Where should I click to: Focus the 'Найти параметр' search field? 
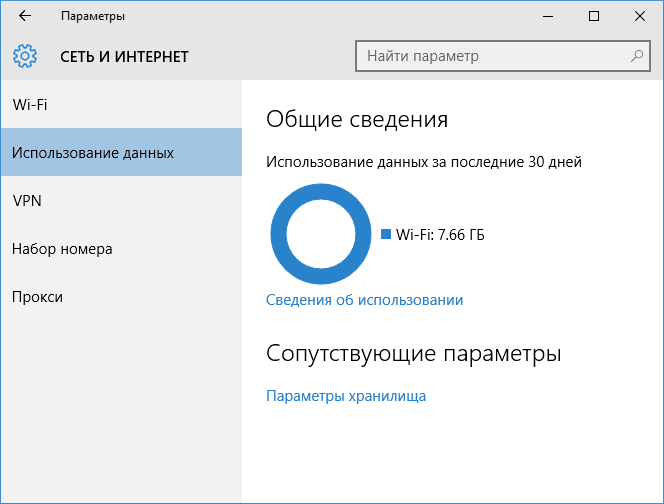[x=503, y=56]
